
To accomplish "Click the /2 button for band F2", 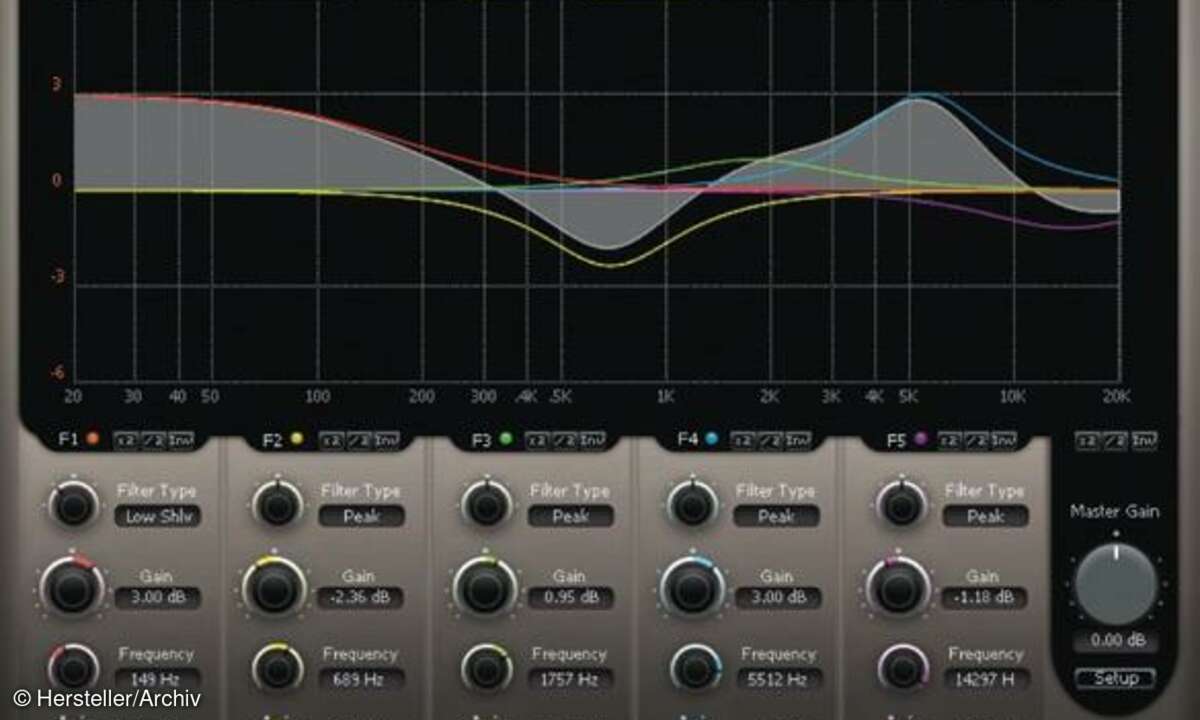I will (x=358, y=440).
